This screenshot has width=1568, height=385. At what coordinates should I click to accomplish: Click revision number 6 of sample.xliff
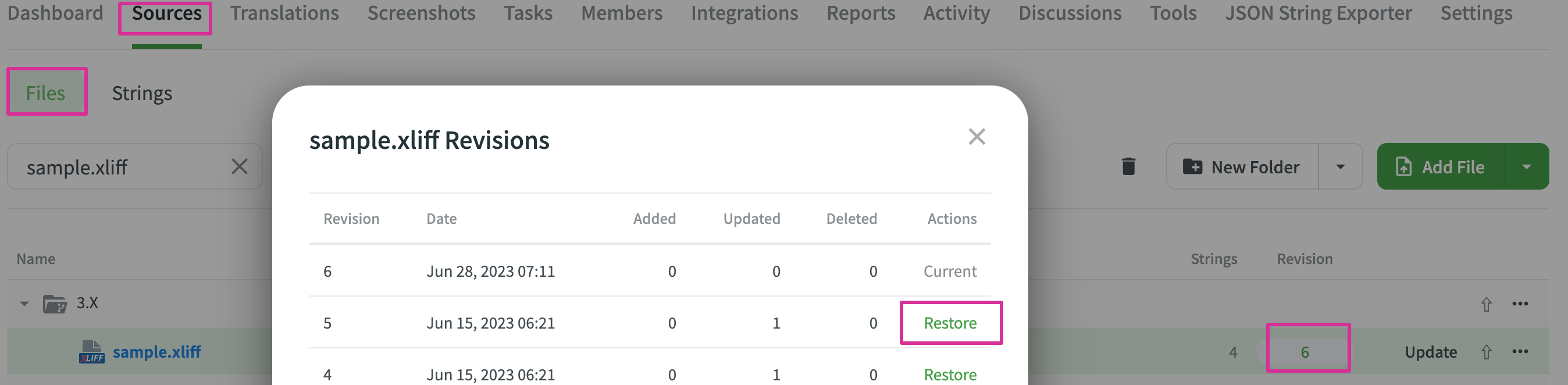coord(1305,352)
